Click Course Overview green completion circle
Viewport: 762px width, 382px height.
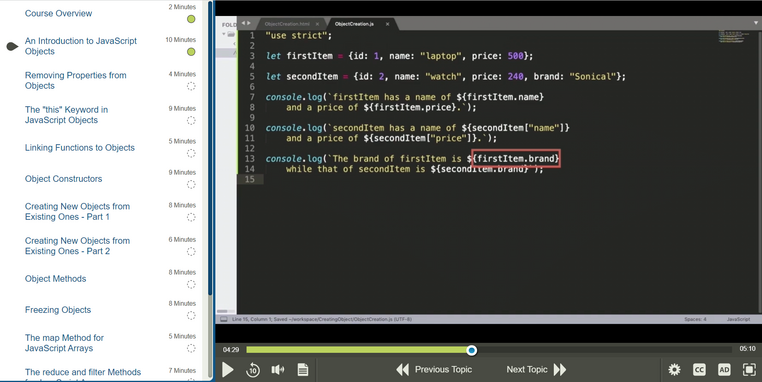[x=191, y=19]
